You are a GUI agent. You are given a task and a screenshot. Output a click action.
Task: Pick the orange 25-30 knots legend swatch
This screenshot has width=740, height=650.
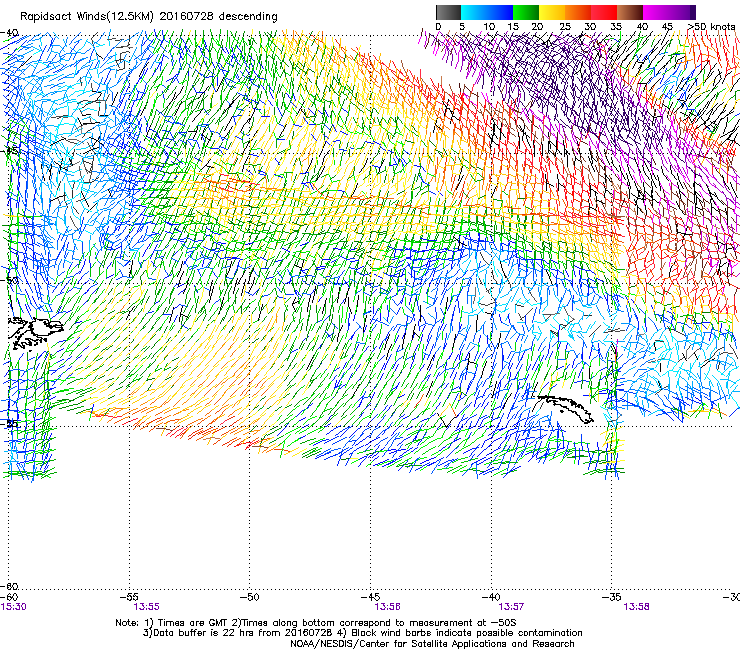click(x=578, y=12)
